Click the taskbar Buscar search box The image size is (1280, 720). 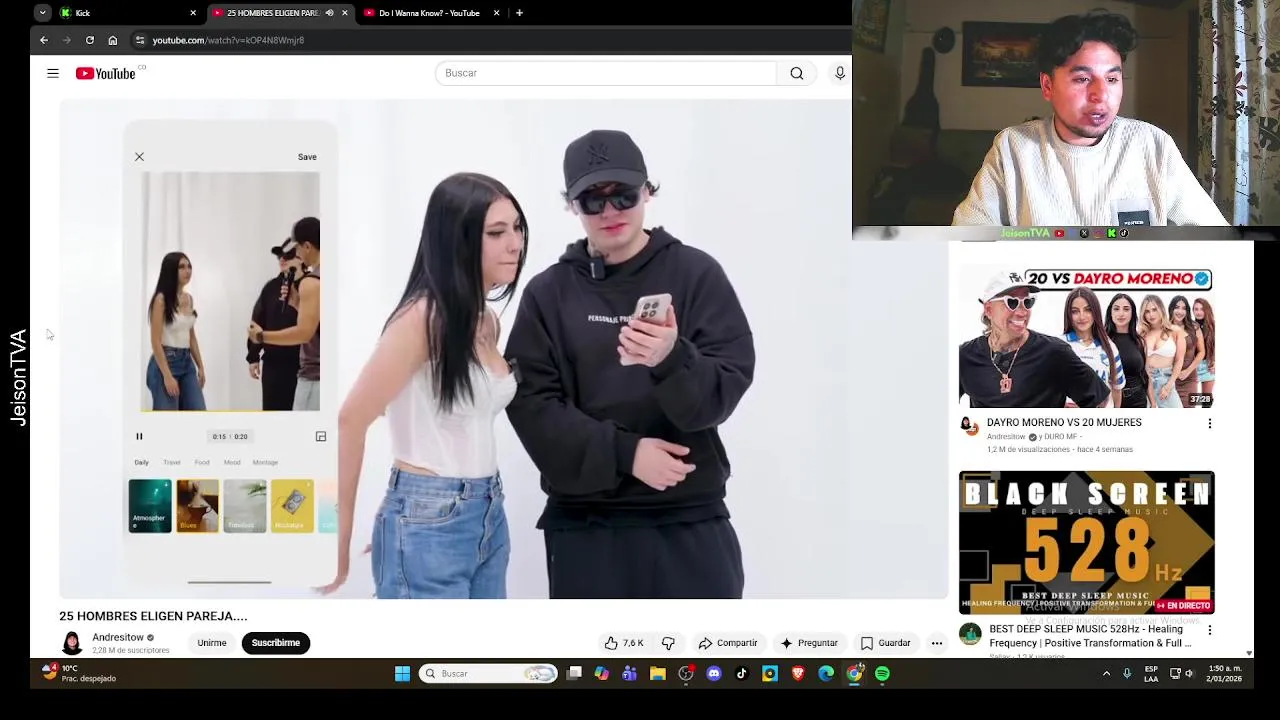pyautogui.click(x=488, y=674)
